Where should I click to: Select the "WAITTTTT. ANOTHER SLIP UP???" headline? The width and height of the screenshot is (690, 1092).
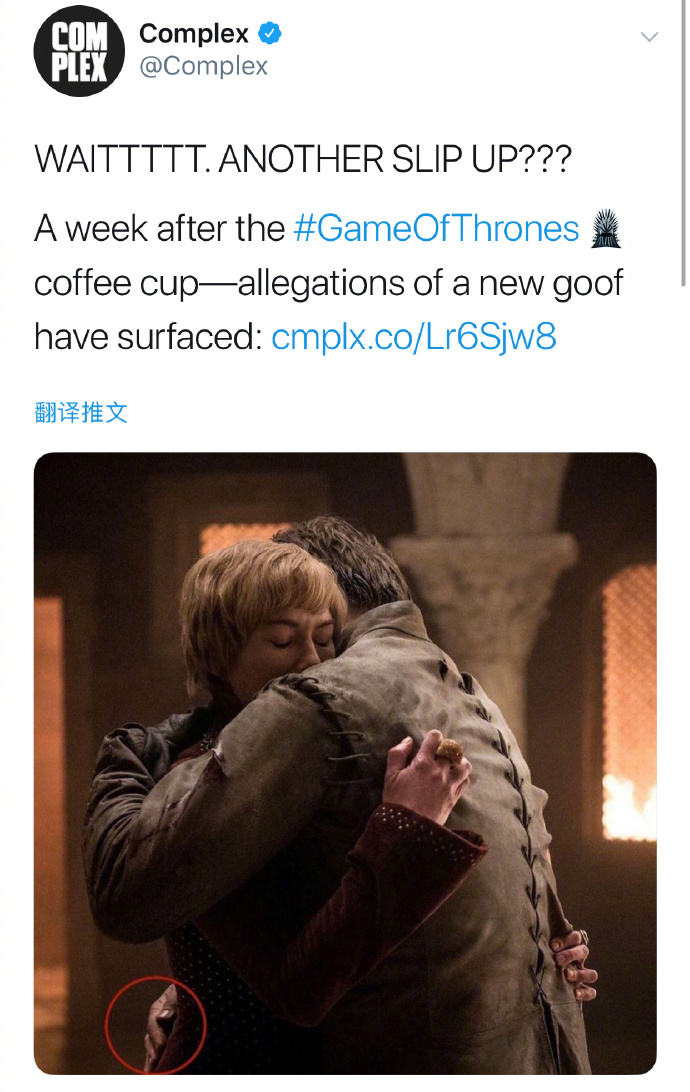click(x=303, y=159)
